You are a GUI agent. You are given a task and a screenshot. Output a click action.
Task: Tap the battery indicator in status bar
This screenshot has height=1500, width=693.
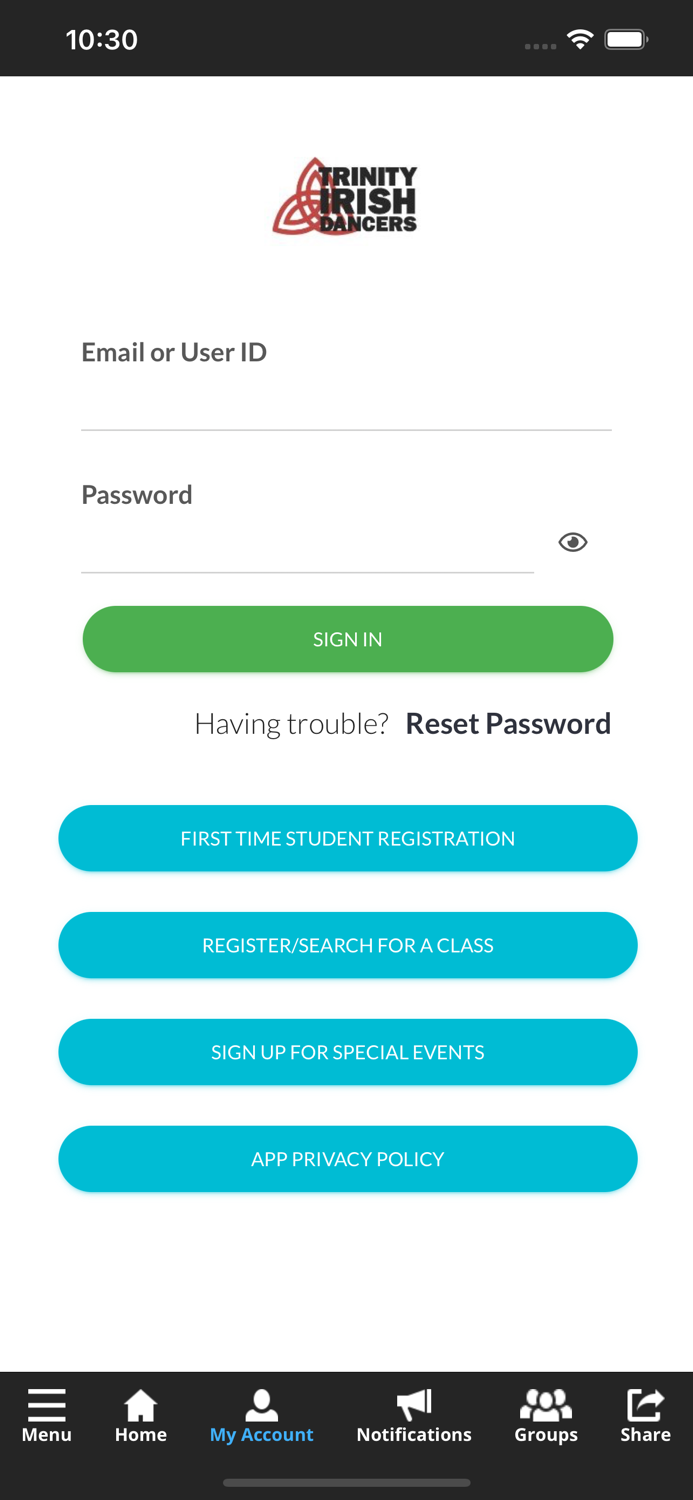pos(626,39)
